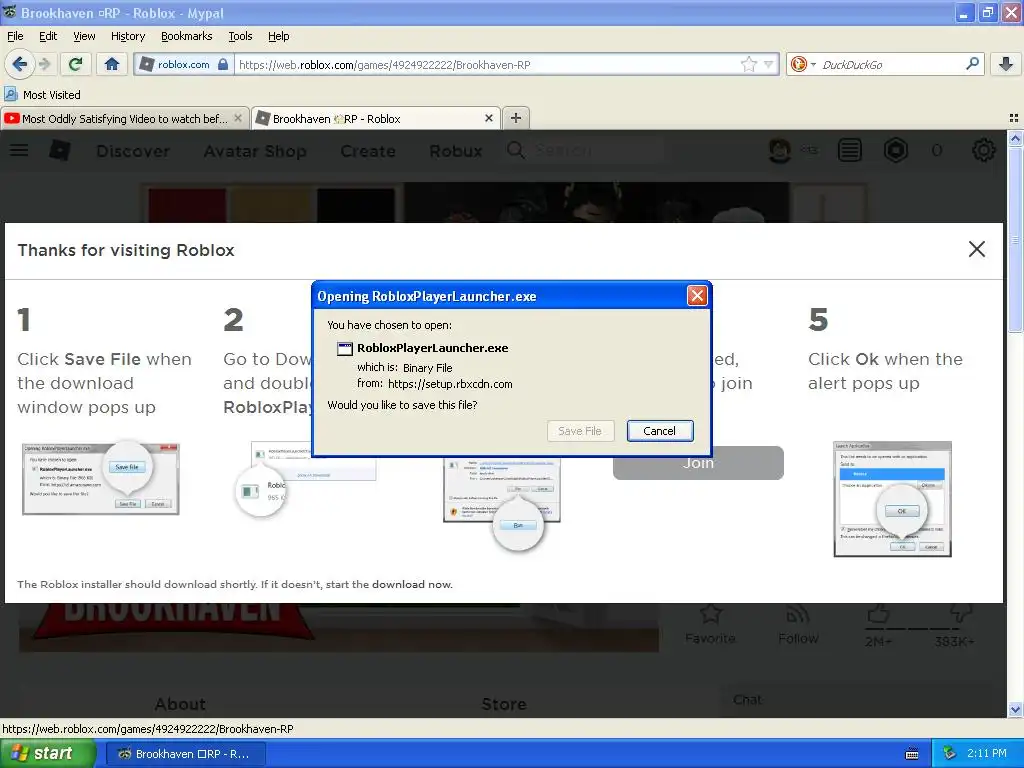This screenshot has height=768, width=1024.
Task: Close the Thanks for visiting Roblox panel
Action: point(976,249)
